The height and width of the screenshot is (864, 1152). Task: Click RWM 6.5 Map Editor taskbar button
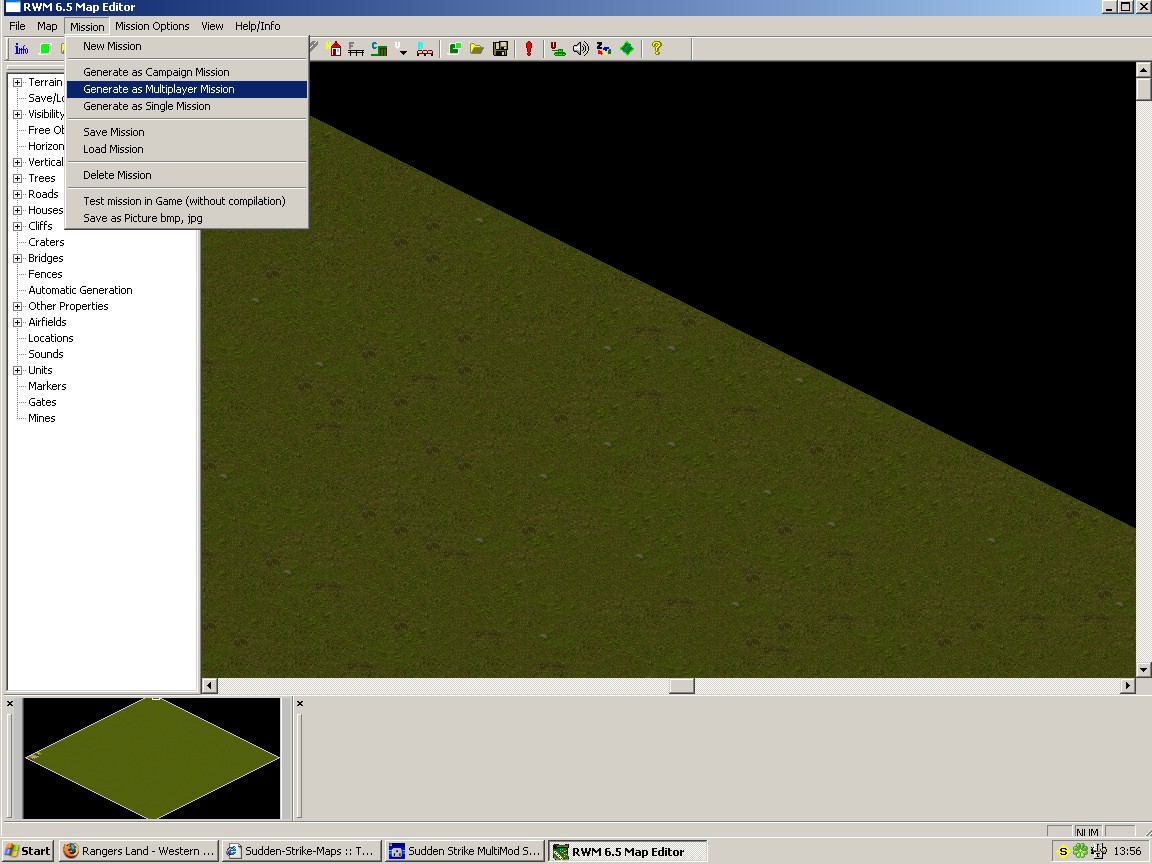point(627,852)
